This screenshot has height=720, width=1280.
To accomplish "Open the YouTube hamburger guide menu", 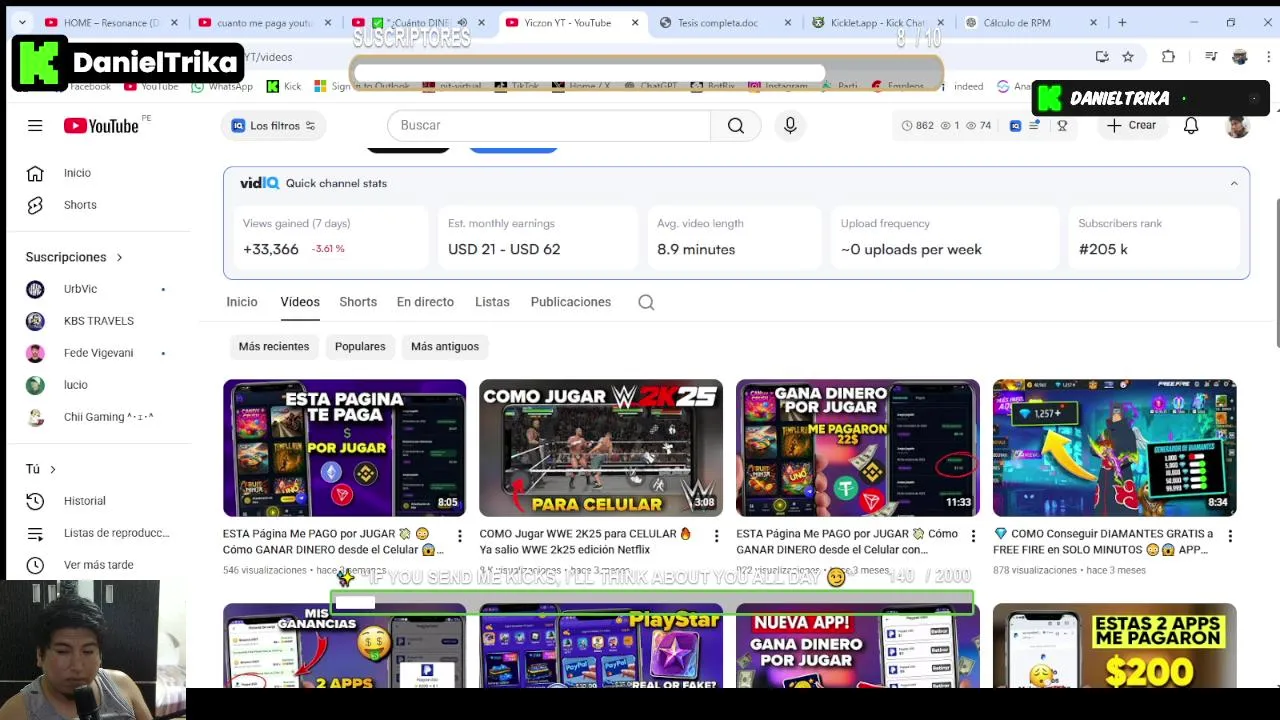I will pos(35,126).
